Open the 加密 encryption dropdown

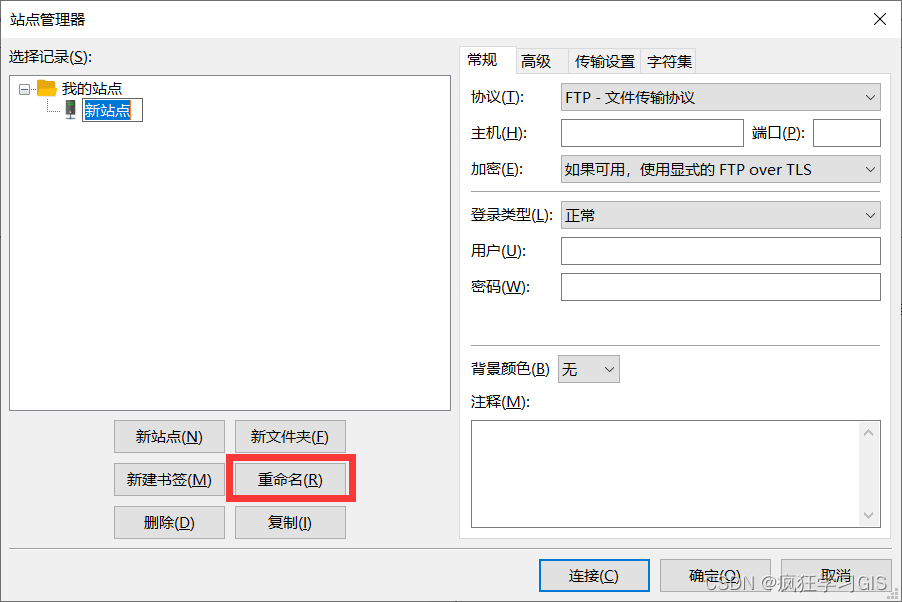click(721, 169)
